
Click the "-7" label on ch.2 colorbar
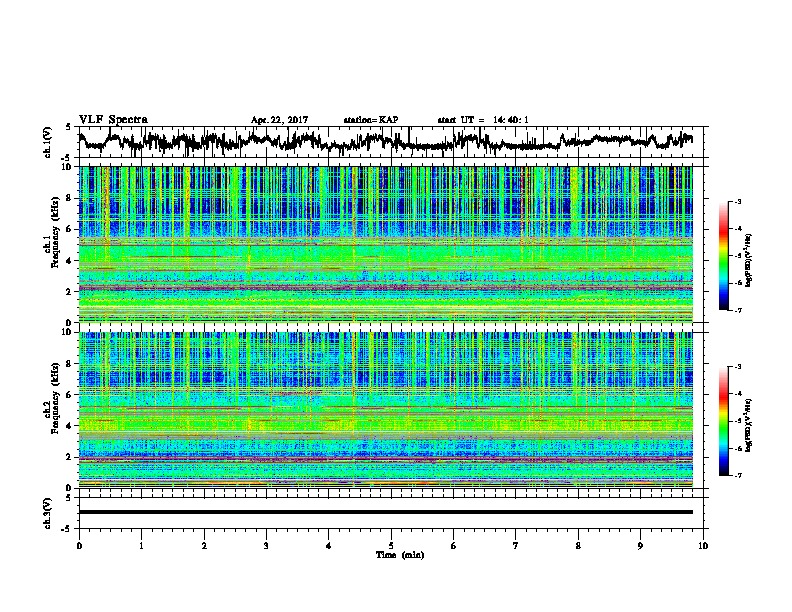tap(738, 476)
